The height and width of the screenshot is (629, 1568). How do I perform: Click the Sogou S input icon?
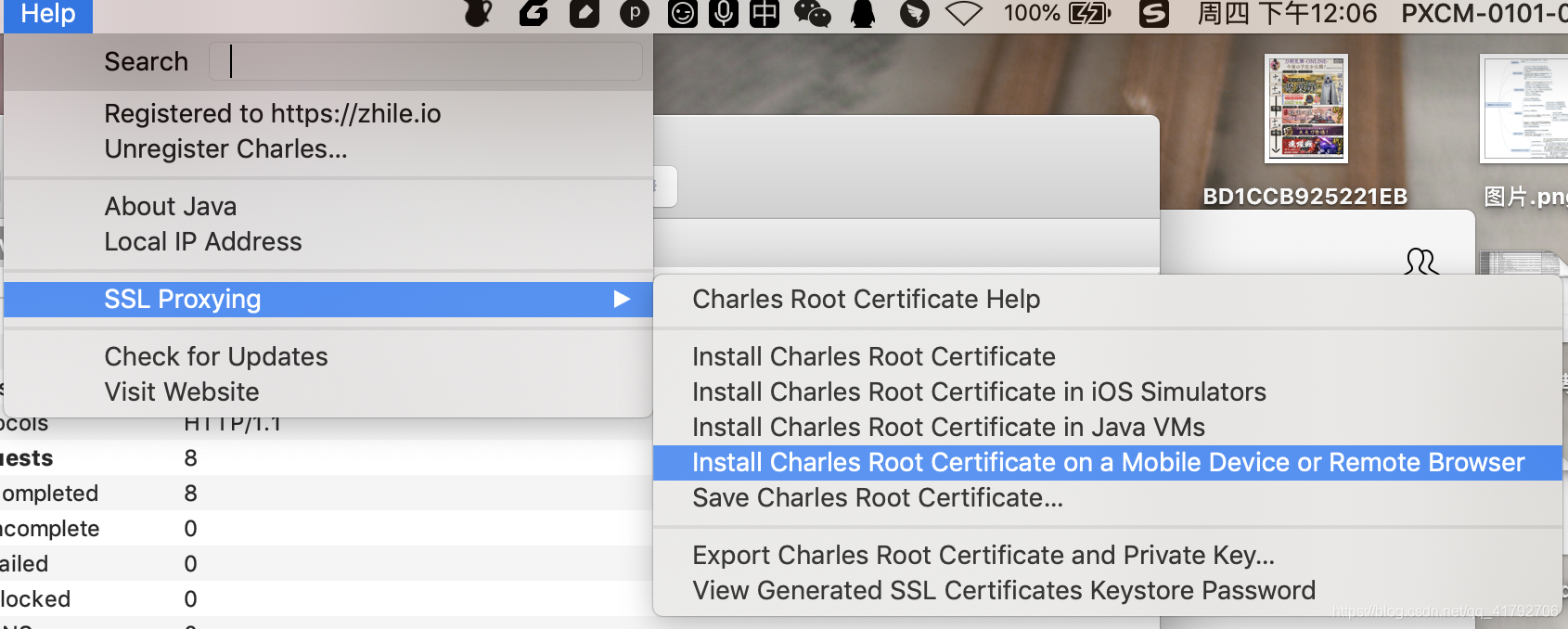coord(1154,13)
